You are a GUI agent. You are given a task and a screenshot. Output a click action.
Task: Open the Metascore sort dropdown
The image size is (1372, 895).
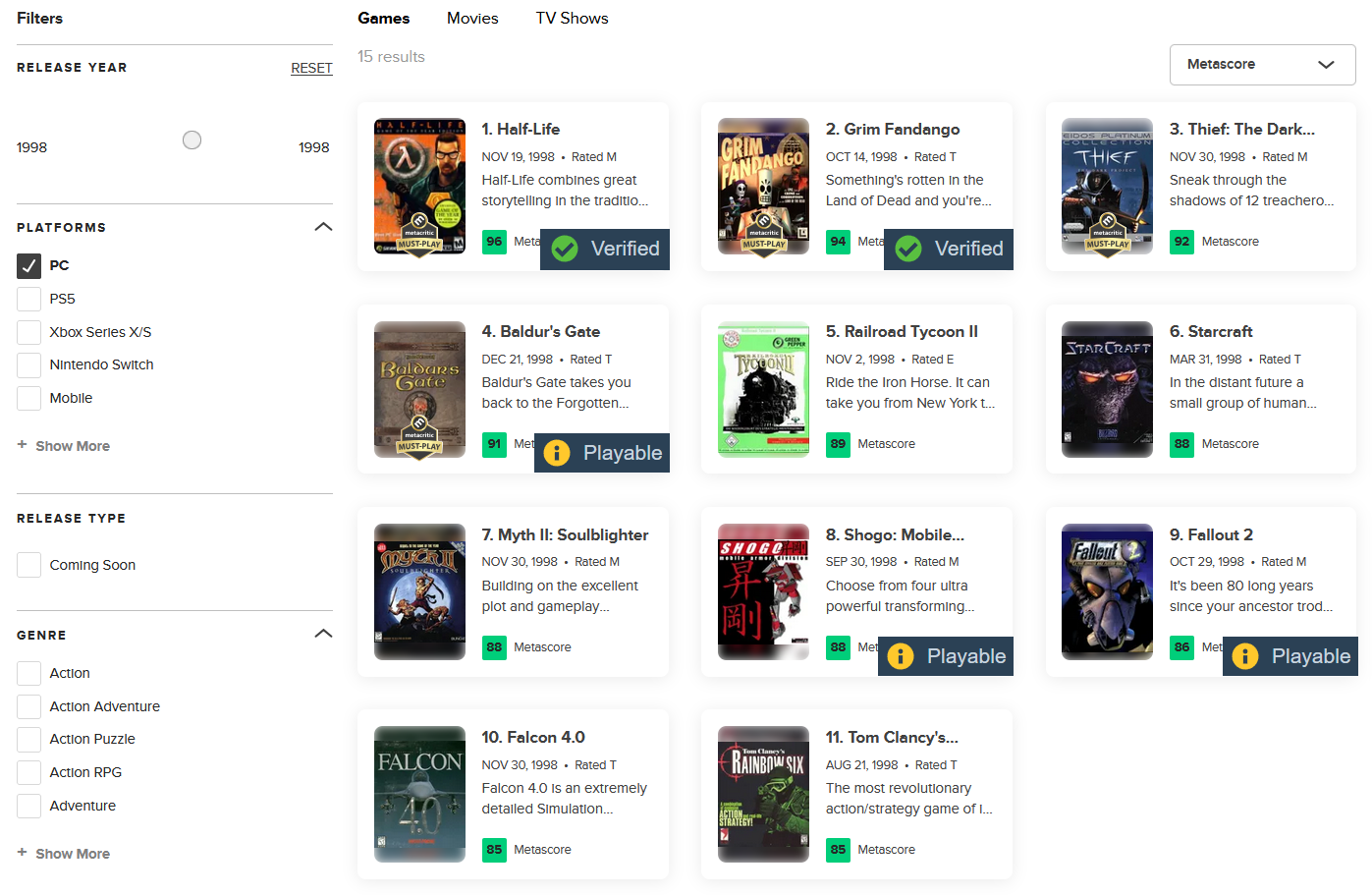click(x=1262, y=65)
